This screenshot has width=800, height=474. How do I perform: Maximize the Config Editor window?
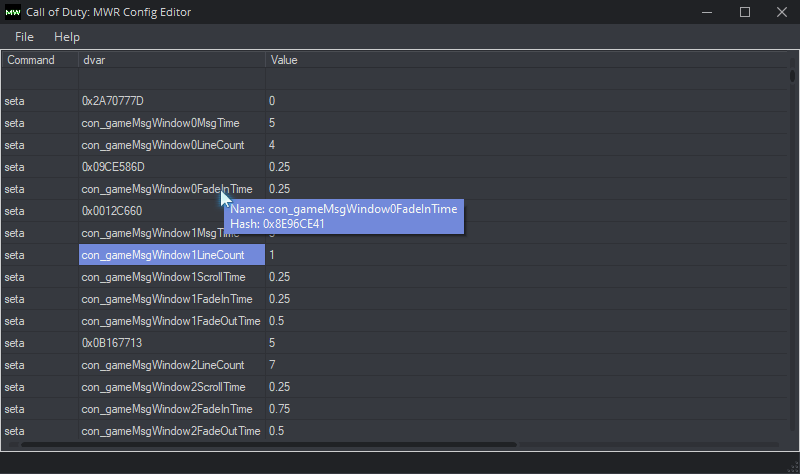(745, 12)
